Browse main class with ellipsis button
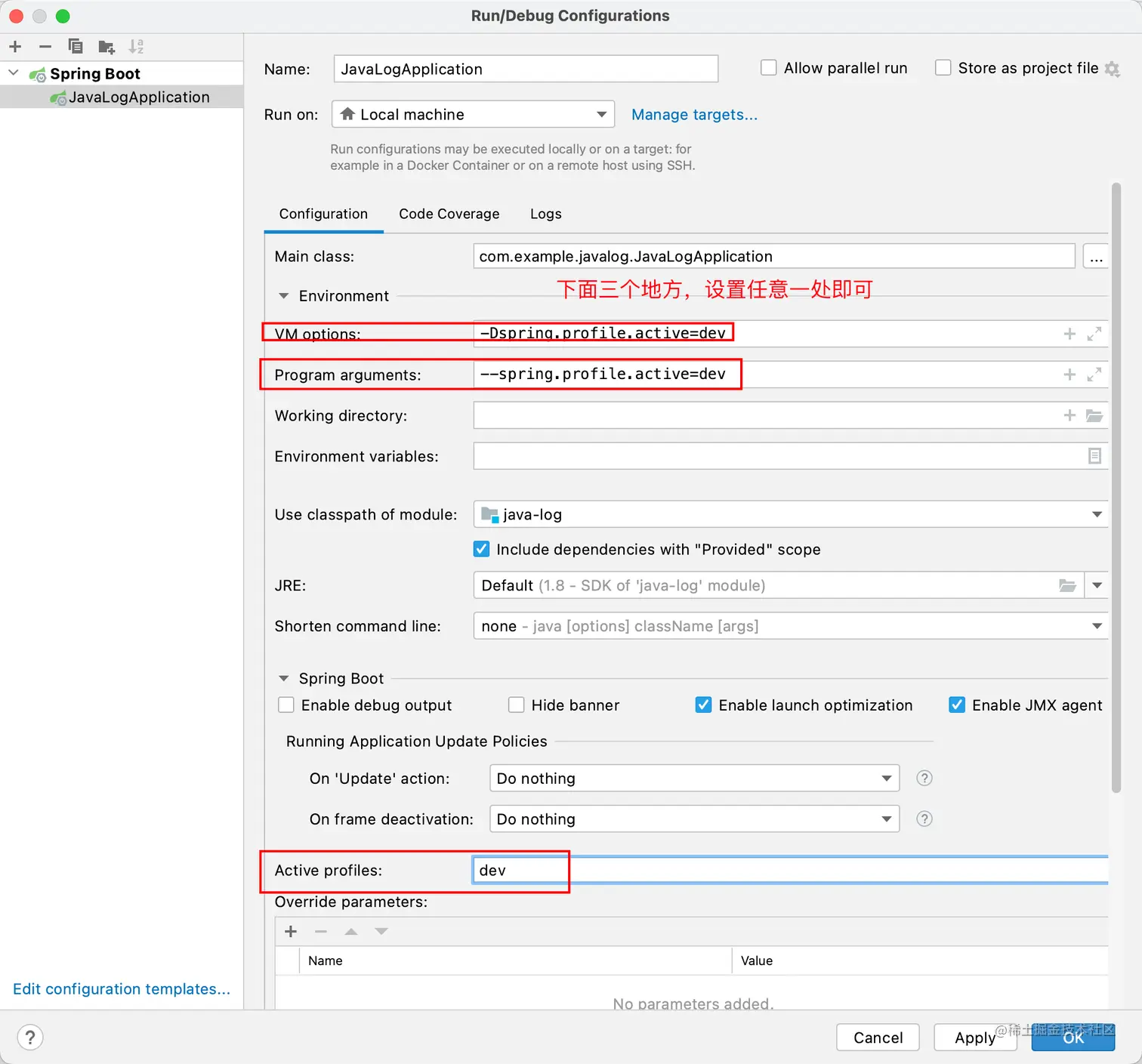The image size is (1142, 1064). pos(1096,257)
